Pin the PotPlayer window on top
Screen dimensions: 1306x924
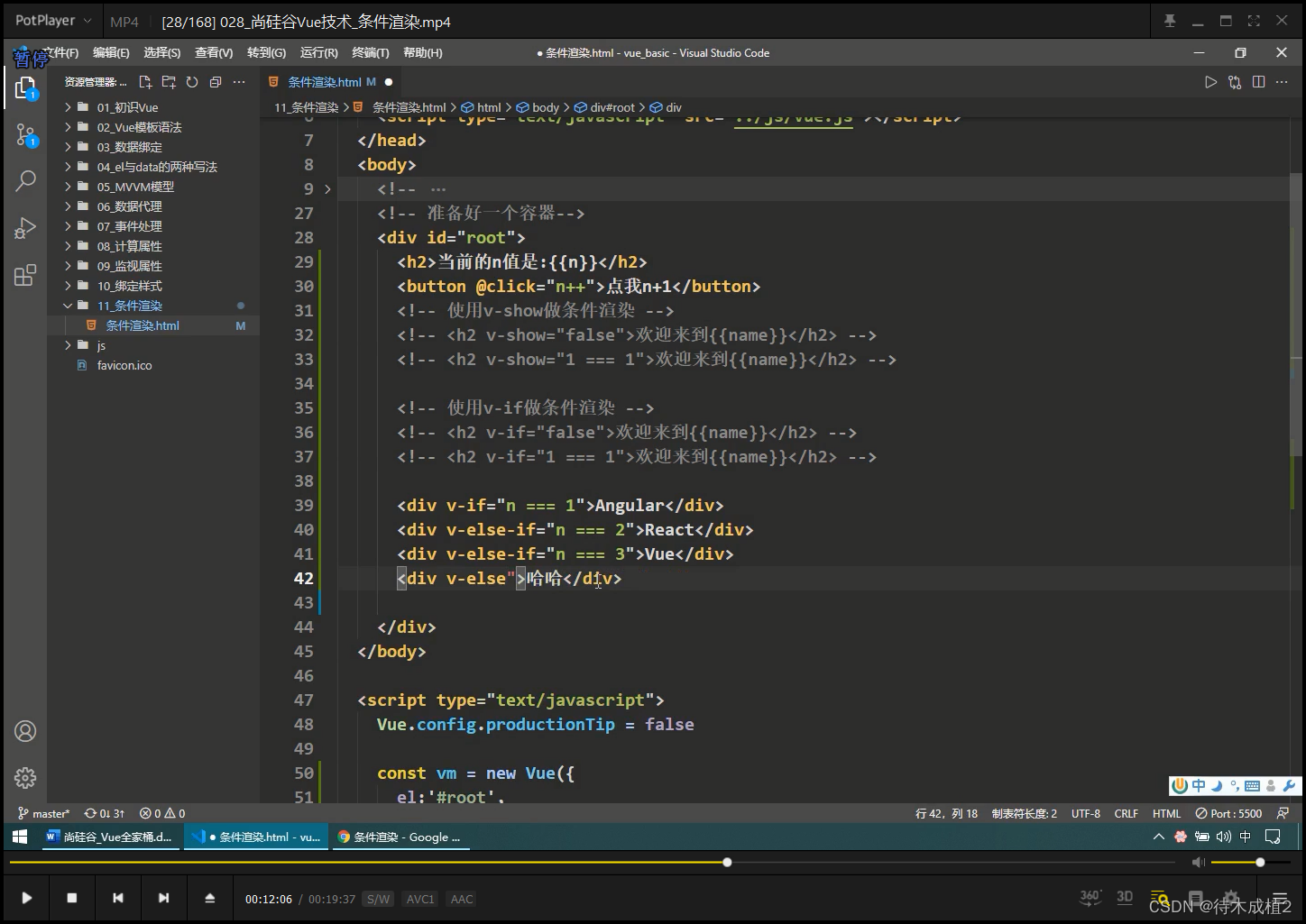1170,21
